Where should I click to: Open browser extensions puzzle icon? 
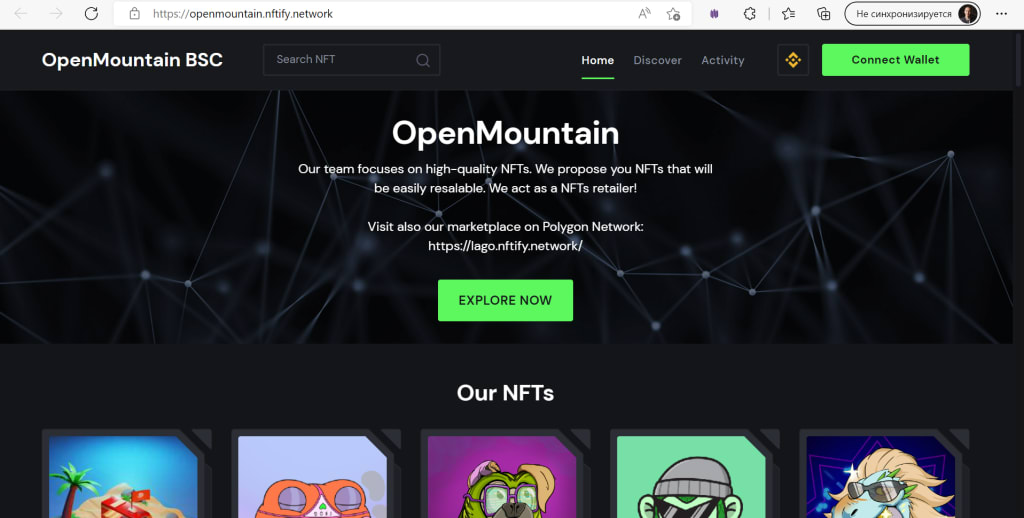point(750,14)
